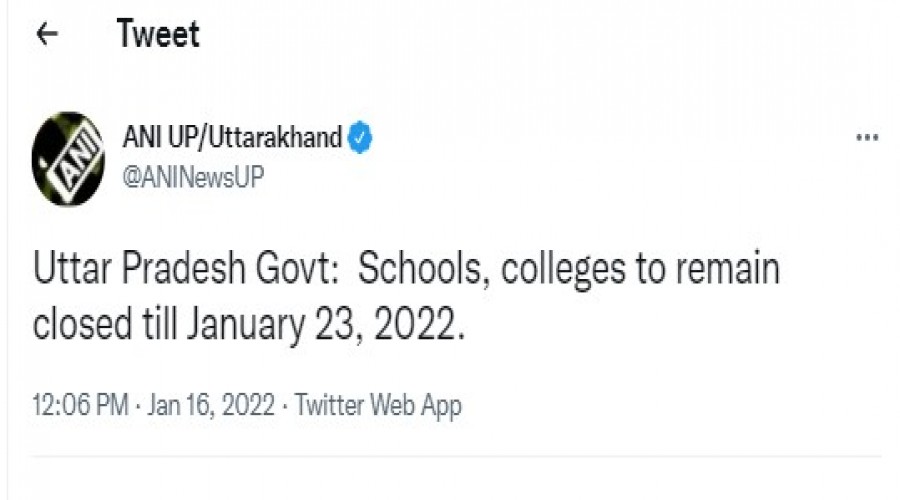The image size is (900, 500).
Task: Click the Jan 16, 2022 date
Action: point(208,405)
